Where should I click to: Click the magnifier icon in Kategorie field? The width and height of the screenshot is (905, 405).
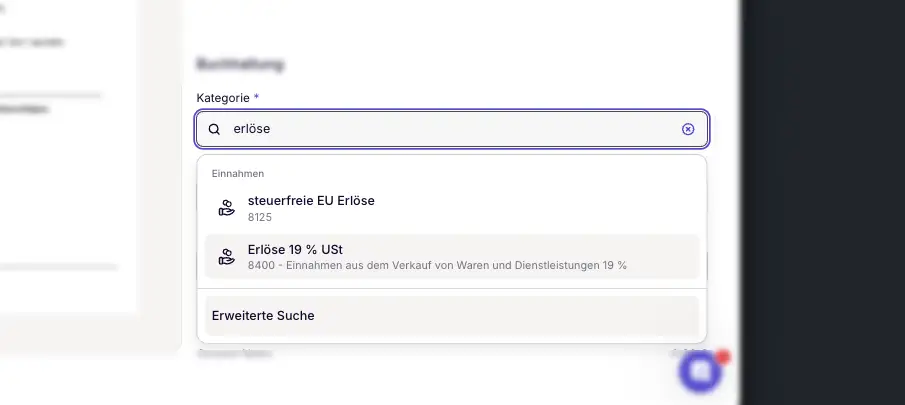pyautogui.click(x=214, y=129)
